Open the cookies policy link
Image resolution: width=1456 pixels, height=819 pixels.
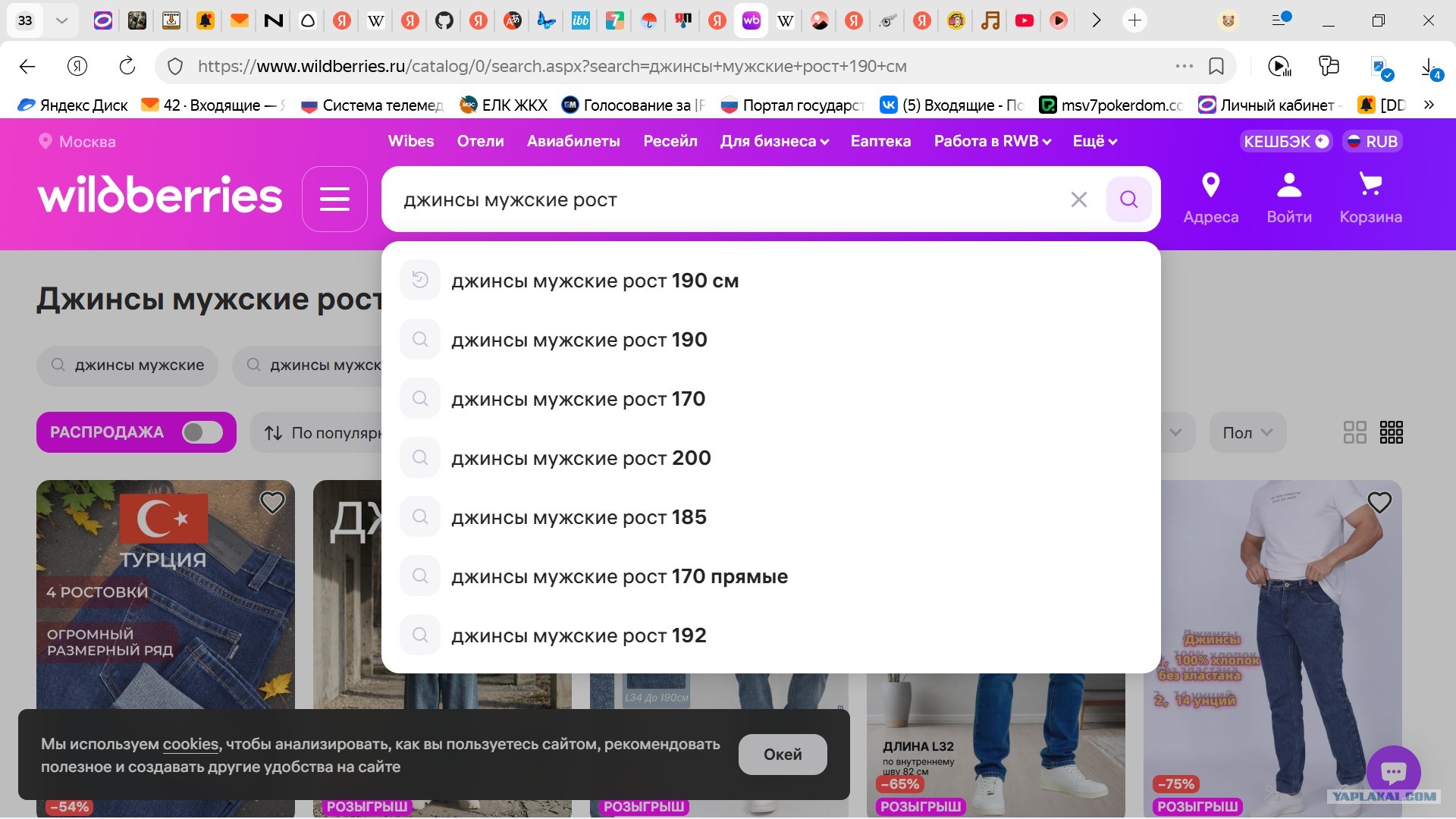pyautogui.click(x=190, y=744)
